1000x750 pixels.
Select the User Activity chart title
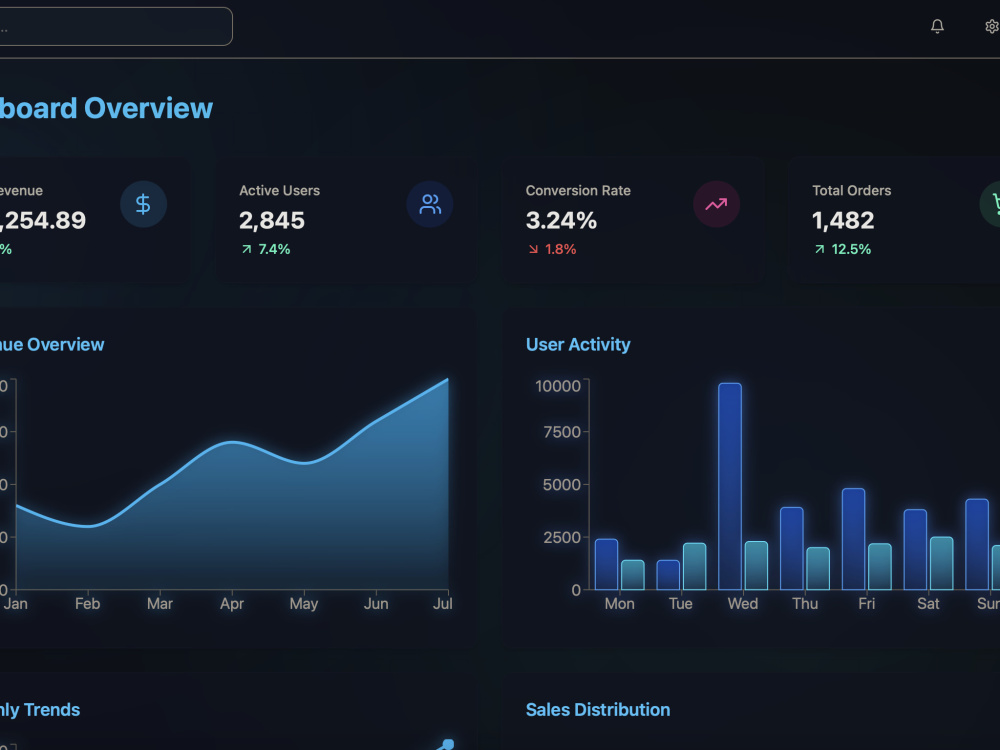578,344
